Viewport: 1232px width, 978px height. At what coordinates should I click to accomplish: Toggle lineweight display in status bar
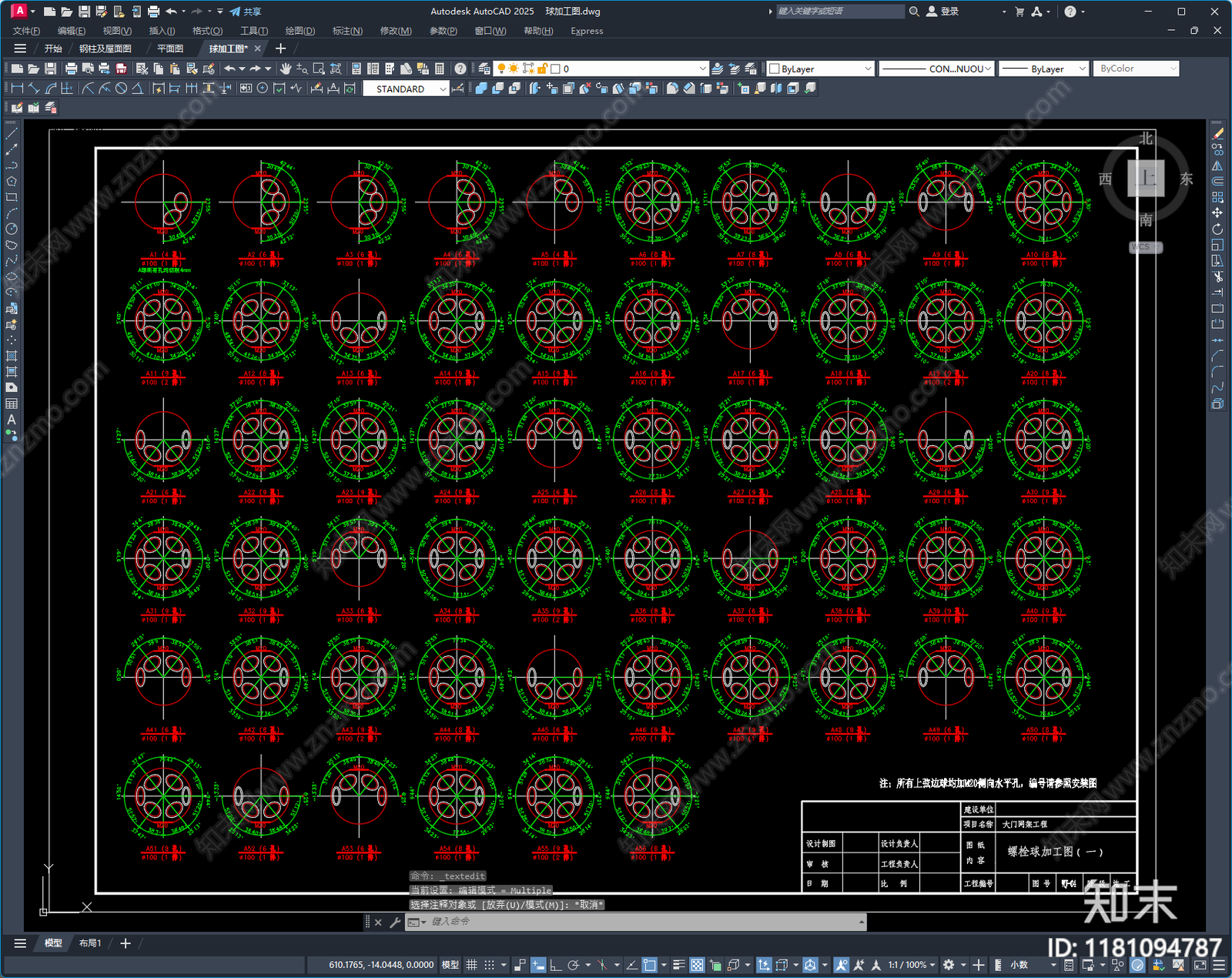click(679, 965)
